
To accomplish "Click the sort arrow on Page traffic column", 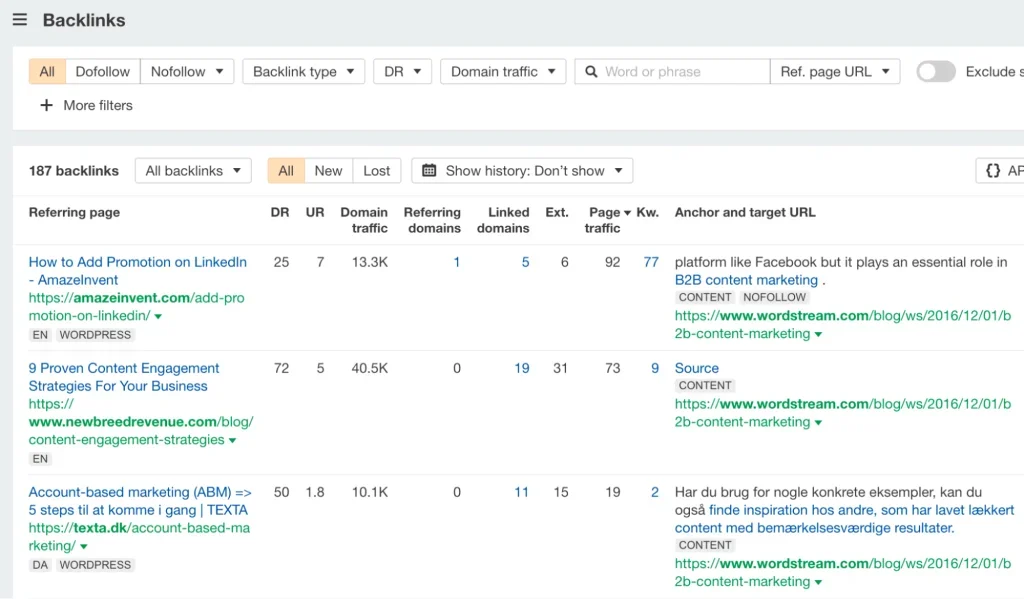I will click(x=630, y=212).
